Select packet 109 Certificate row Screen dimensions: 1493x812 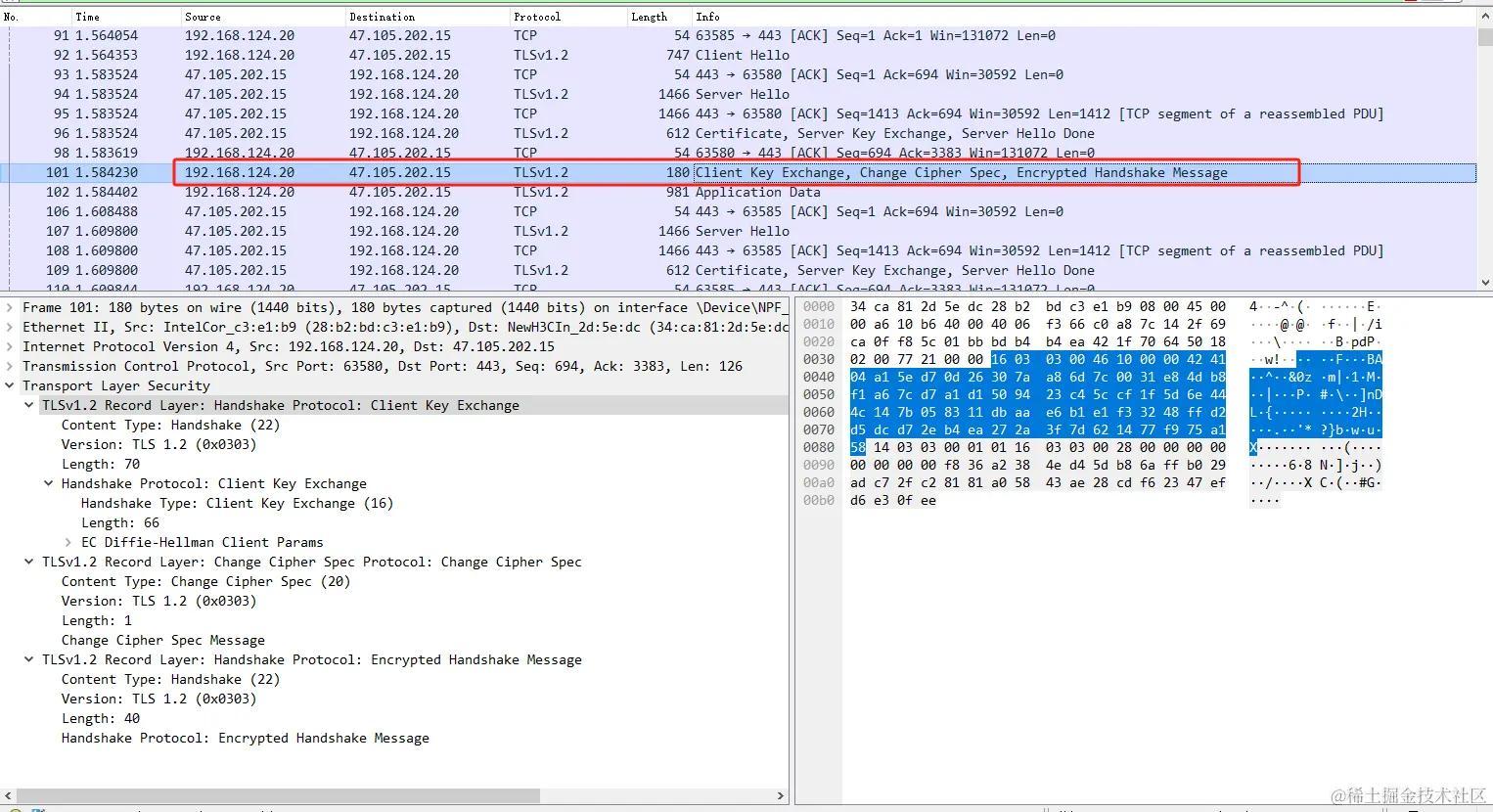point(739,270)
